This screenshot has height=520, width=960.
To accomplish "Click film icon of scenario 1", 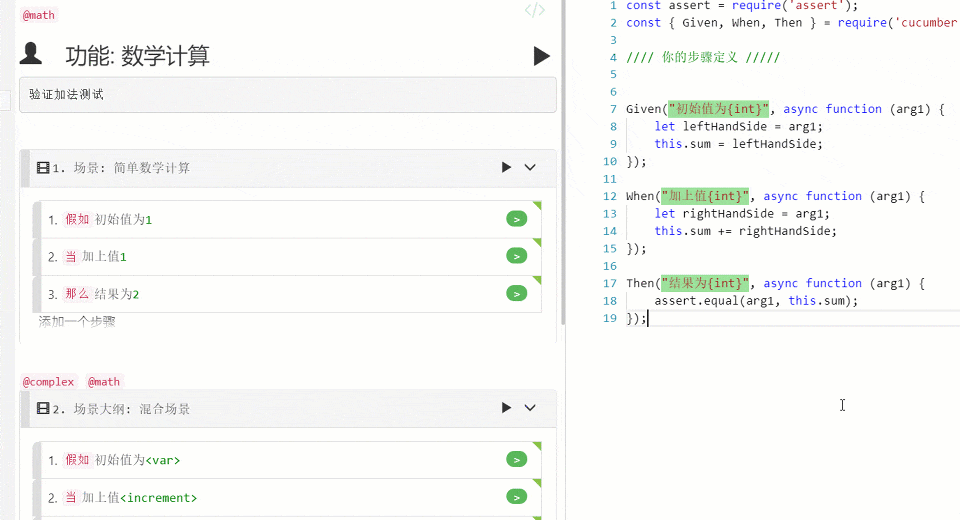I will [43, 168].
